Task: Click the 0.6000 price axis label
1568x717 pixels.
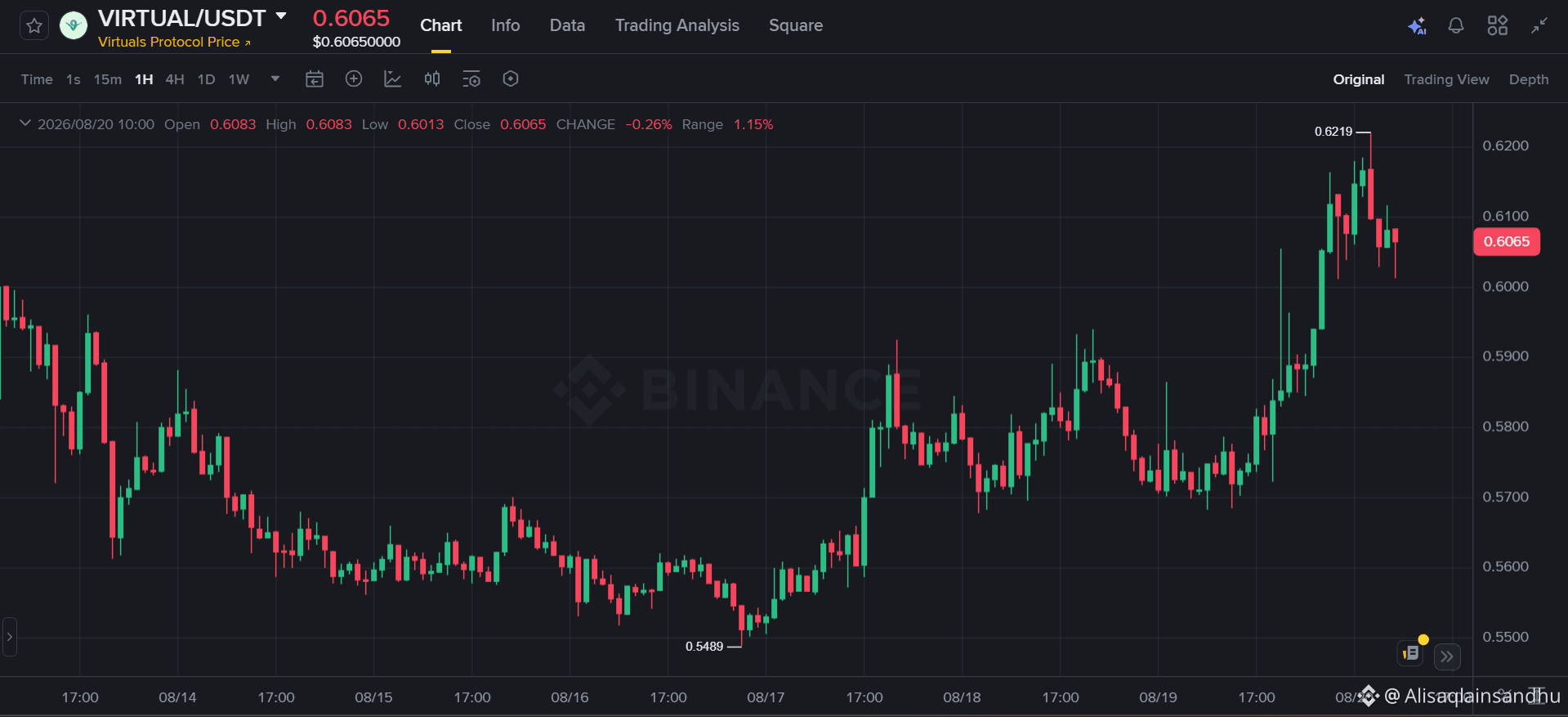Action: pyautogui.click(x=1505, y=286)
